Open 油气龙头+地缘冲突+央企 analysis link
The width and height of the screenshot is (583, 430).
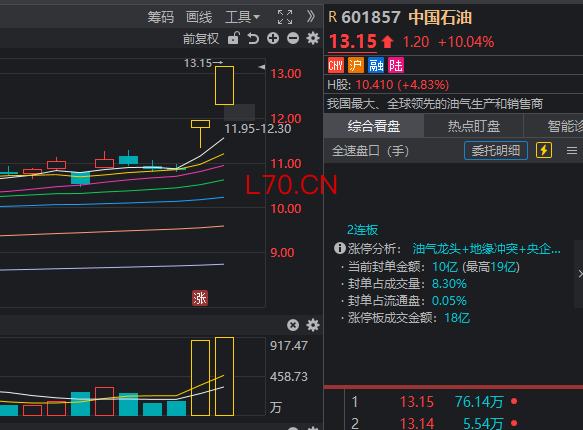pyautogui.click(x=486, y=249)
